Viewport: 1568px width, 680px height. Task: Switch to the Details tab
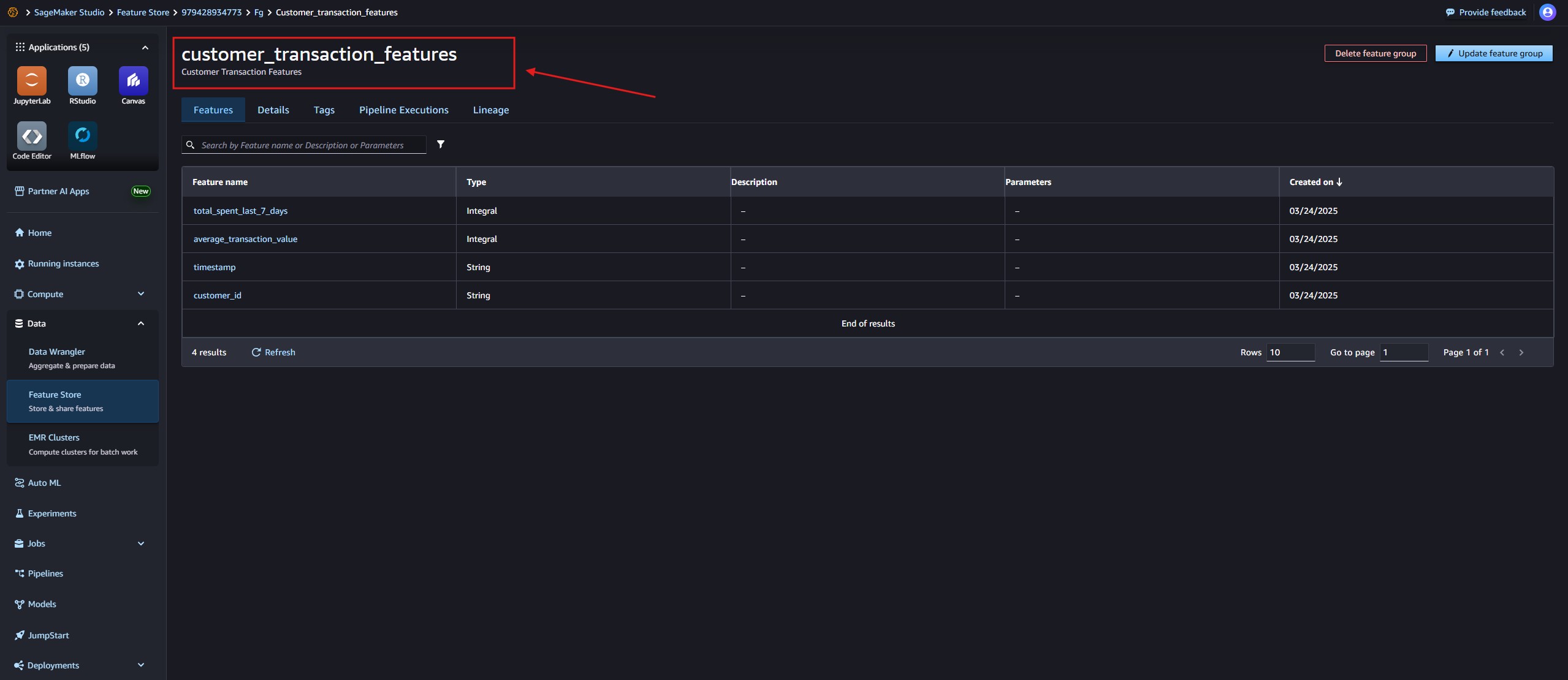273,110
